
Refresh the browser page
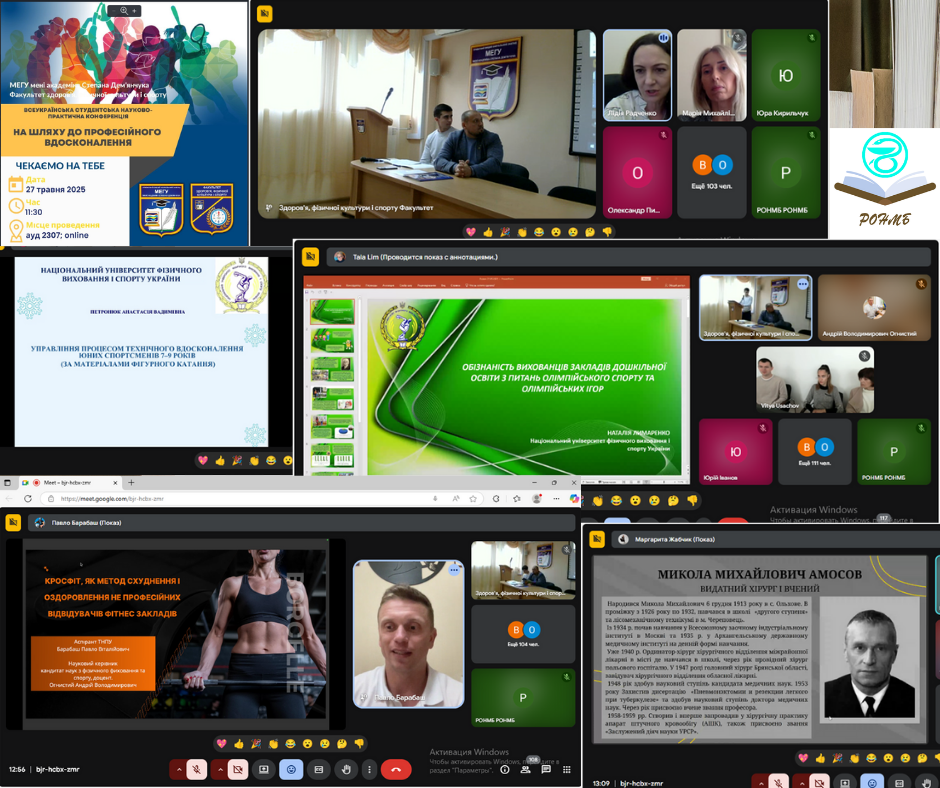coord(28,498)
